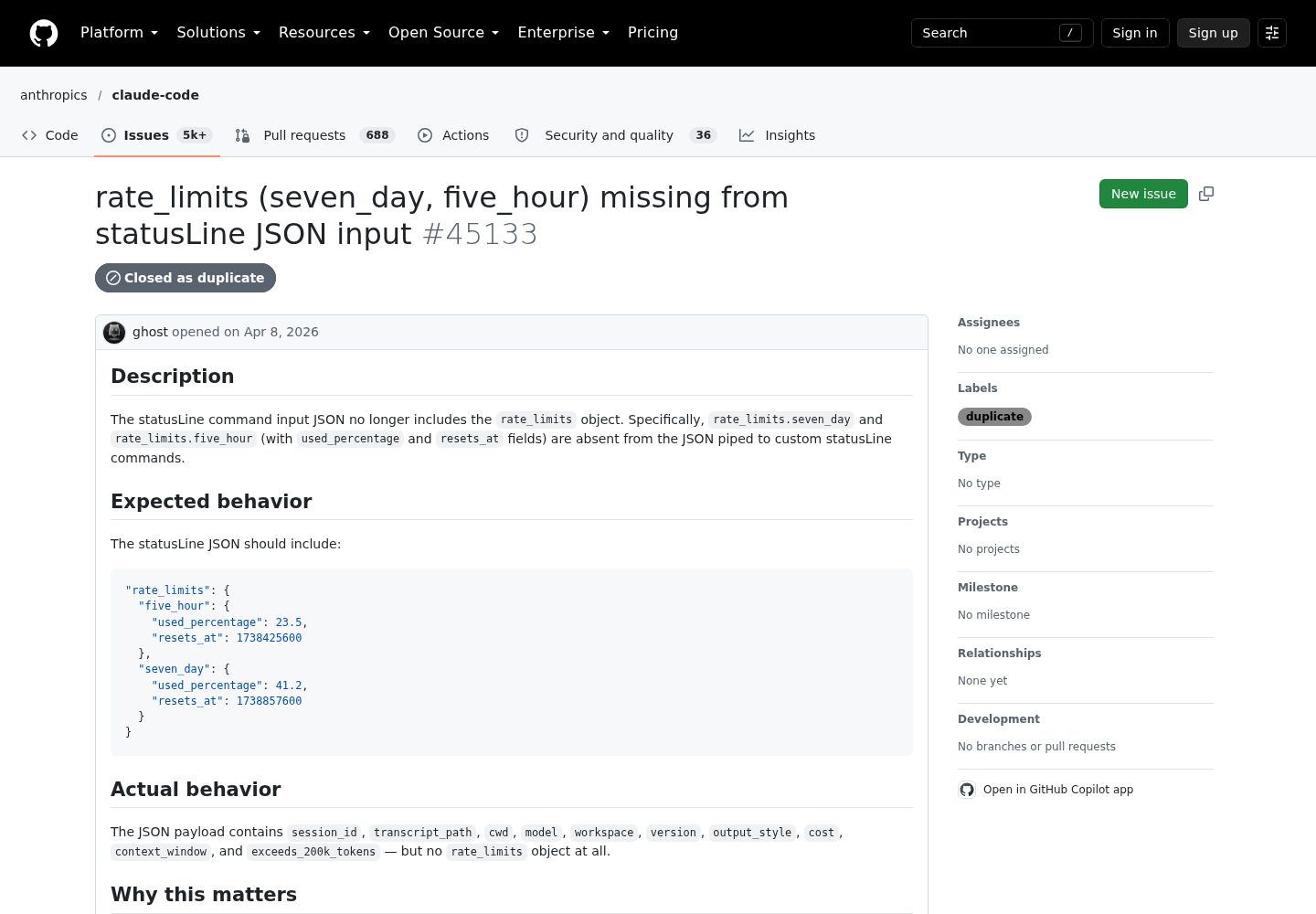Viewport: 1316px width, 914px height.
Task: Click issue number #45133
Action: tap(480, 234)
